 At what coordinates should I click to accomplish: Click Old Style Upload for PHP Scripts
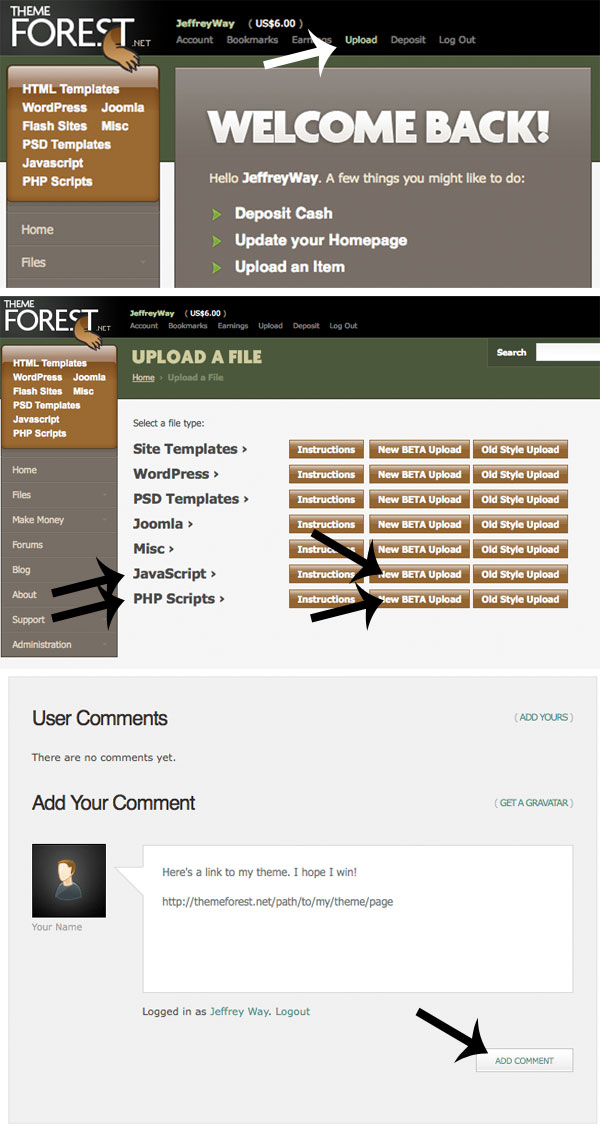click(x=521, y=598)
